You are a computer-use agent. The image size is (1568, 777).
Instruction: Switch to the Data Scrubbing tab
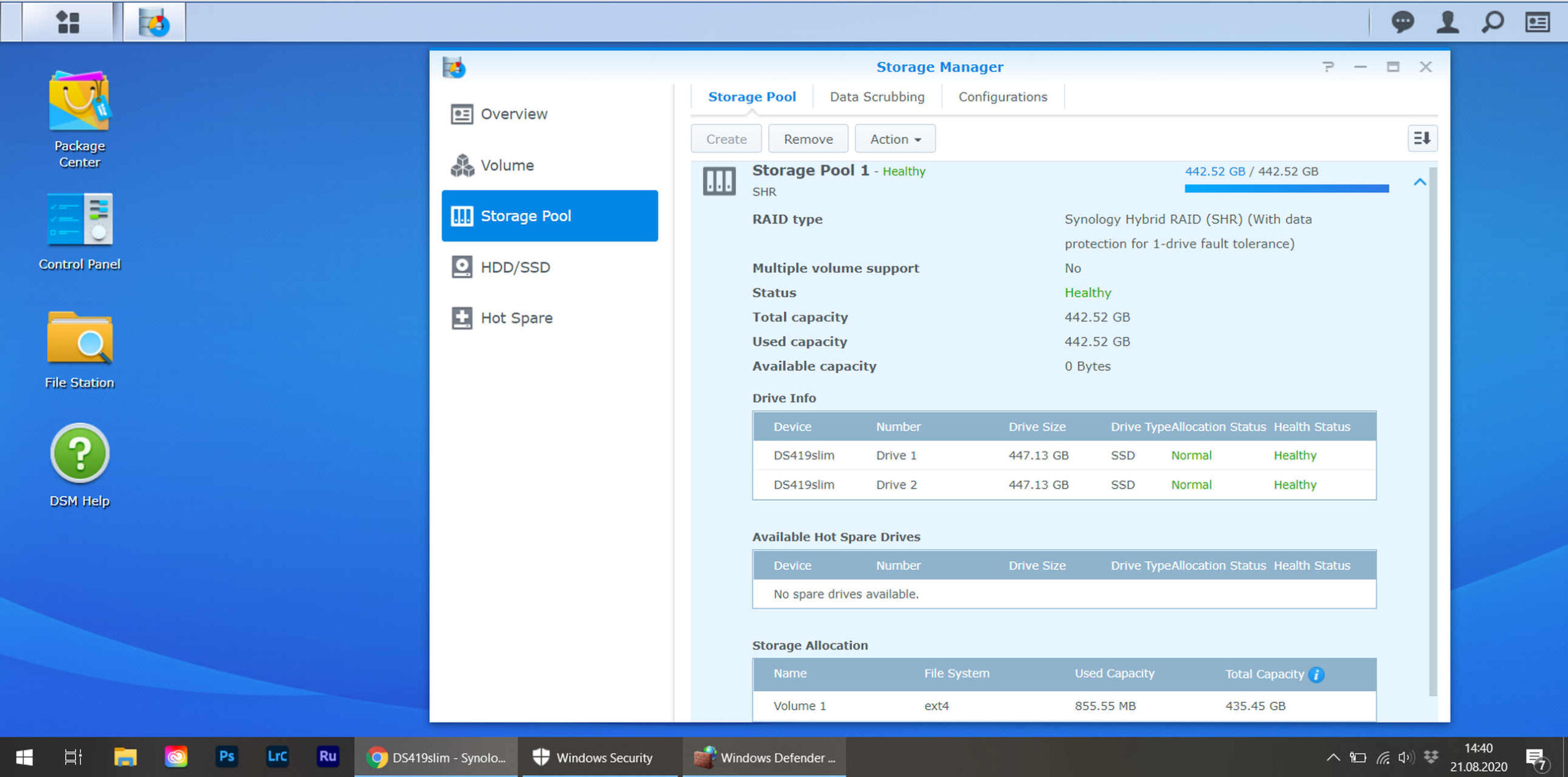876,97
